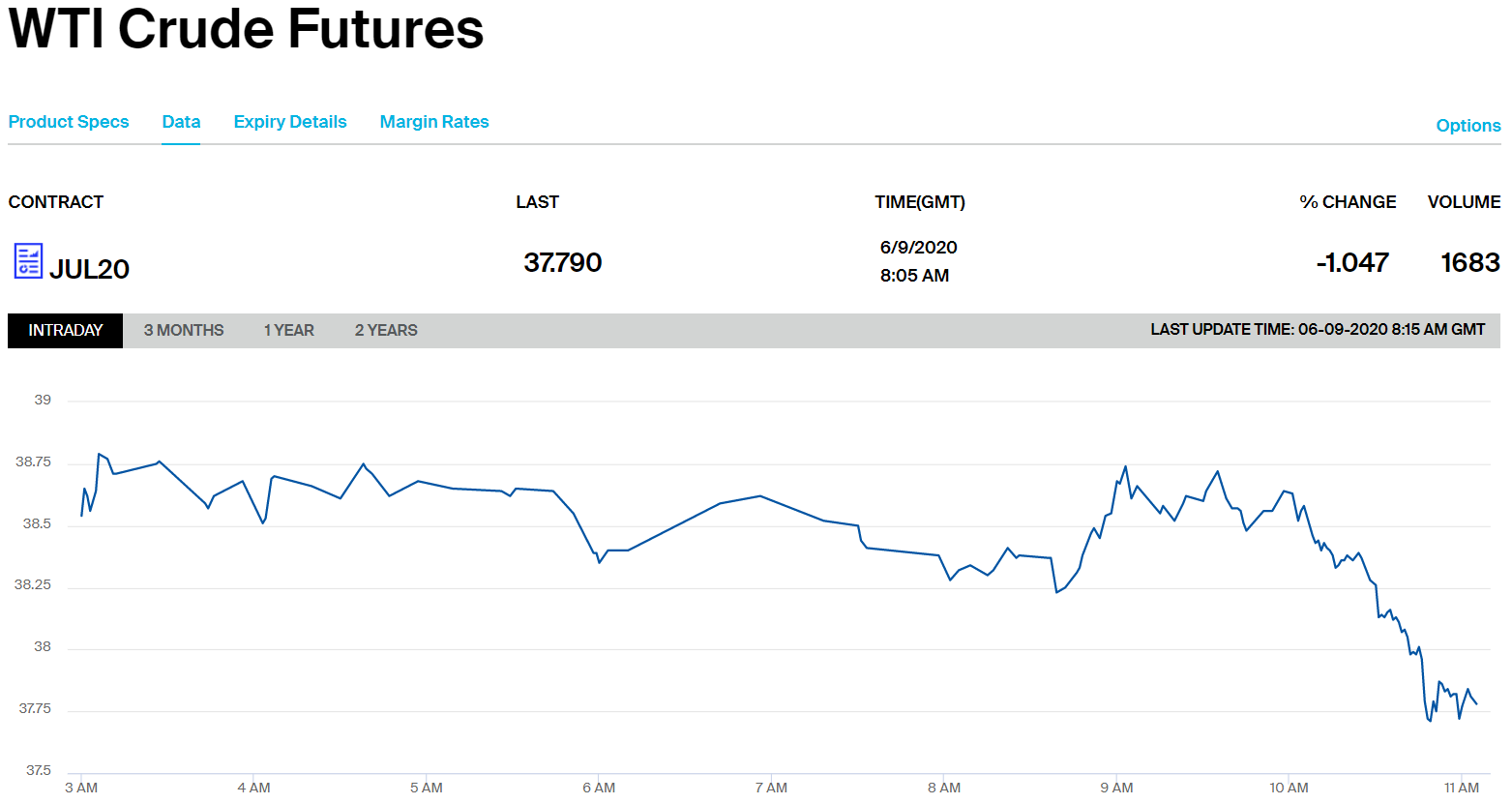This screenshot has height=804, width=1512.
Task: Switch chart to 1 YEAR range
Action: click(288, 331)
